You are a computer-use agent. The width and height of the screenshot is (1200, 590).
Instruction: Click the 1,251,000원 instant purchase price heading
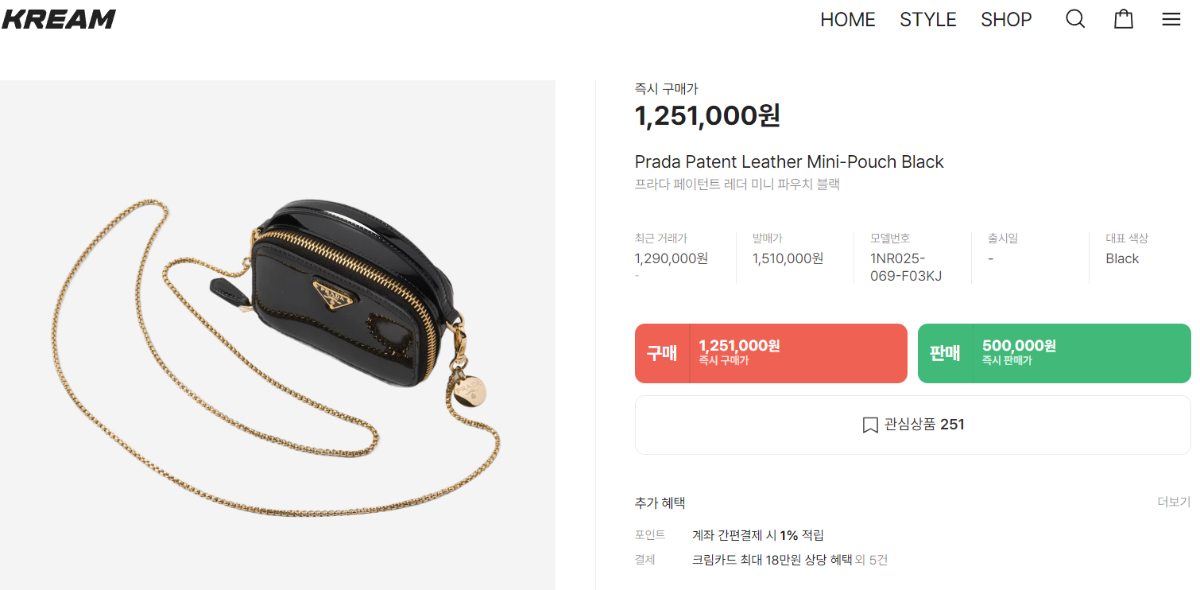click(x=708, y=116)
